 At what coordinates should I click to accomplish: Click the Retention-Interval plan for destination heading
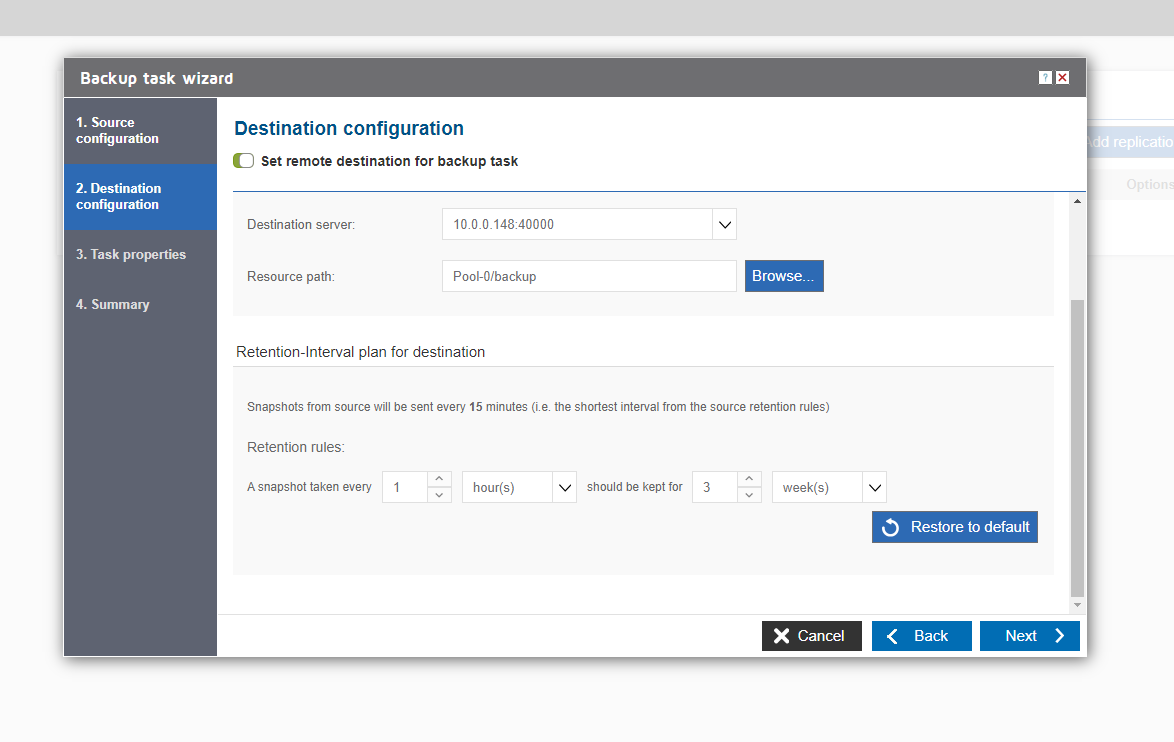coord(360,352)
